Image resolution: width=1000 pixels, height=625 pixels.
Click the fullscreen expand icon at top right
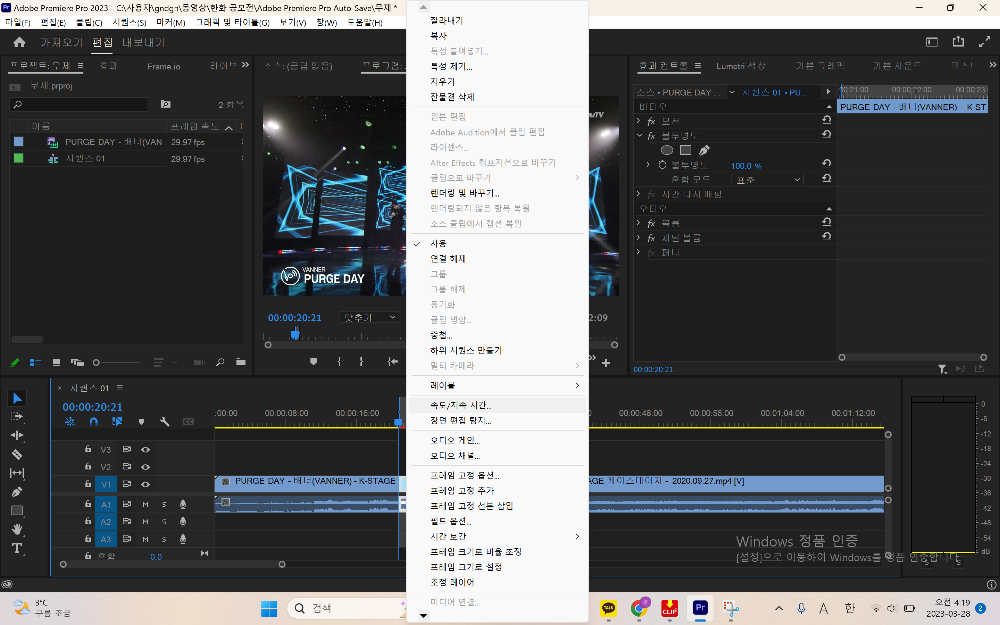pyautogui.click(x=984, y=42)
